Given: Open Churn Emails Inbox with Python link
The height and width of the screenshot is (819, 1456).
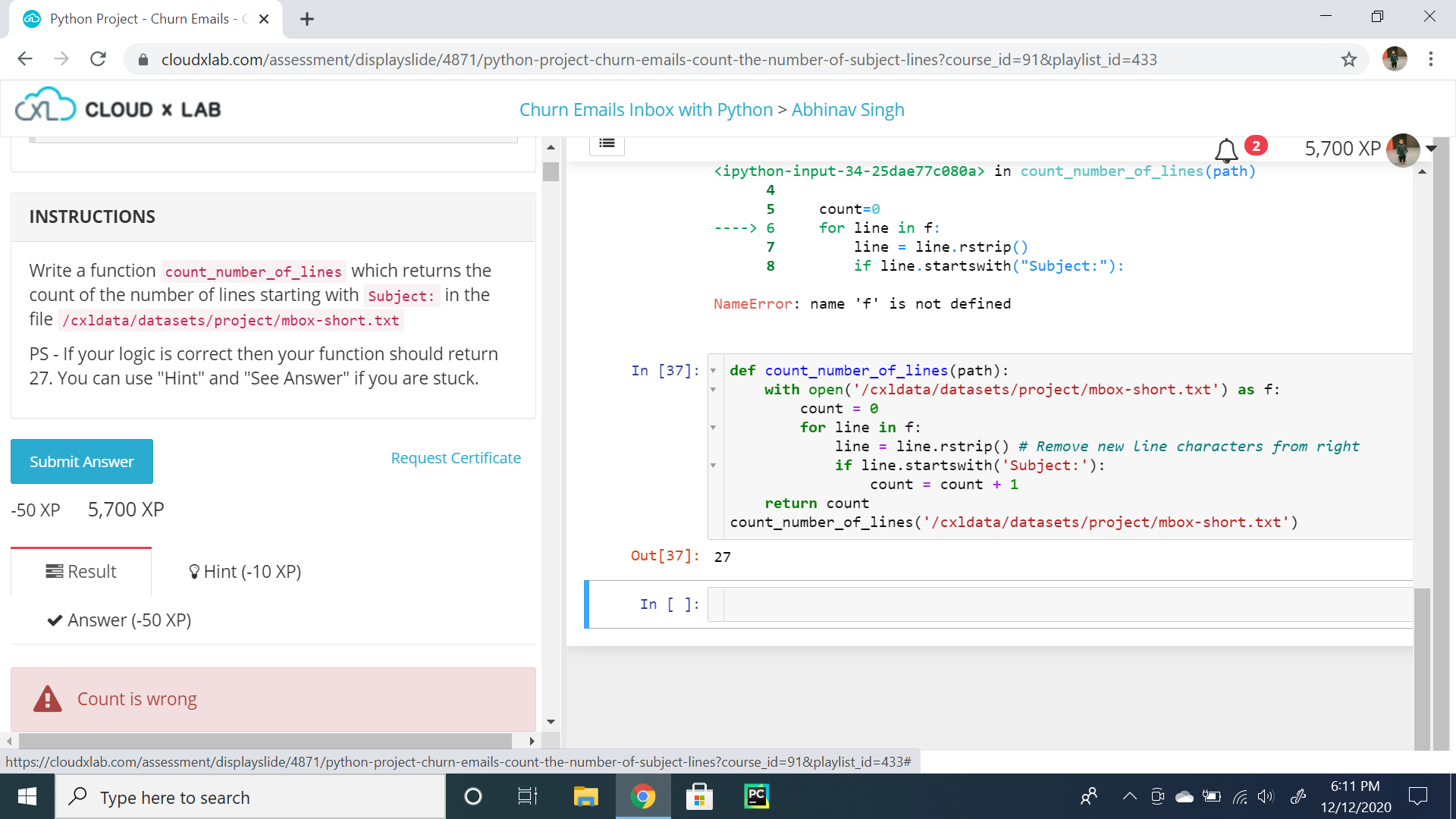Looking at the screenshot, I should 645,110.
